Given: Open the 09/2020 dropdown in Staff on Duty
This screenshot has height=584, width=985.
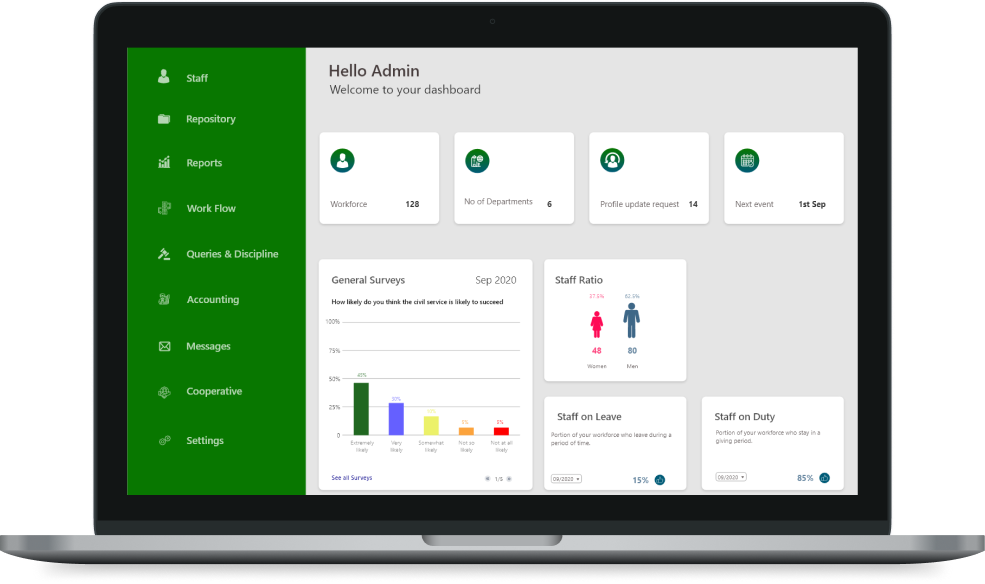Looking at the screenshot, I should click(x=731, y=479).
